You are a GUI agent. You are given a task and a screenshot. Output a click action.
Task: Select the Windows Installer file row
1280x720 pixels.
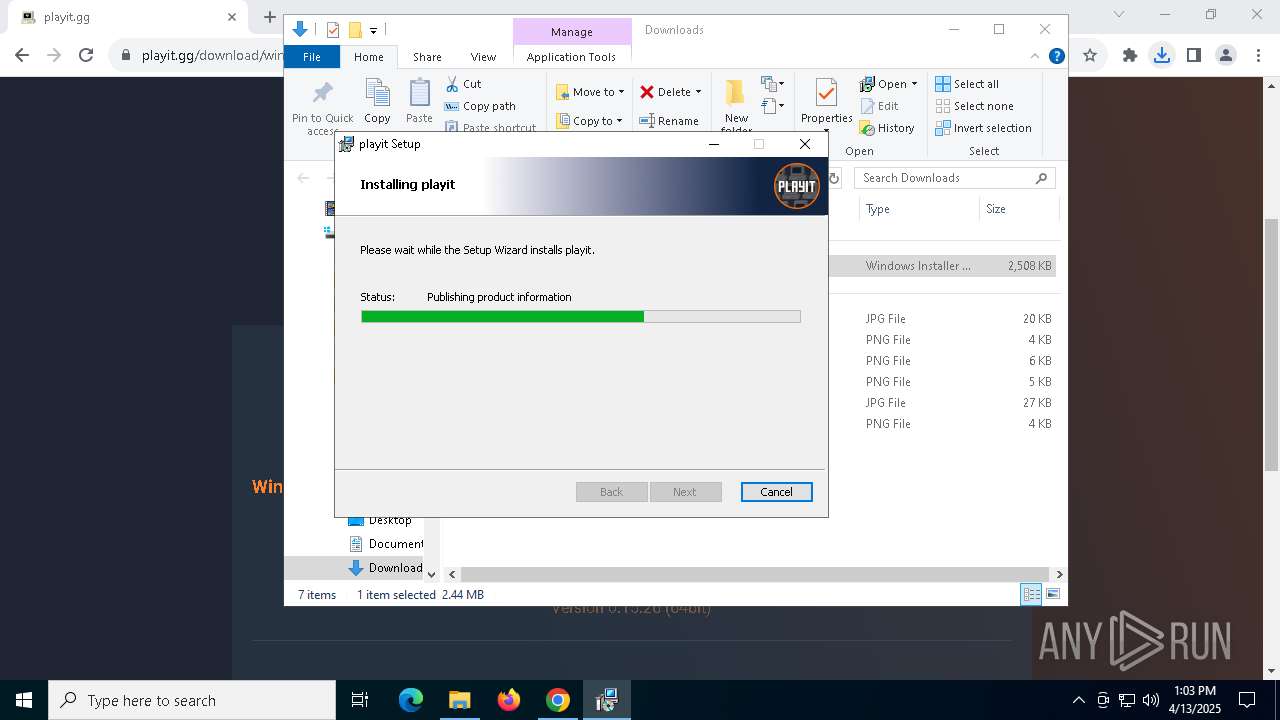click(941, 266)
